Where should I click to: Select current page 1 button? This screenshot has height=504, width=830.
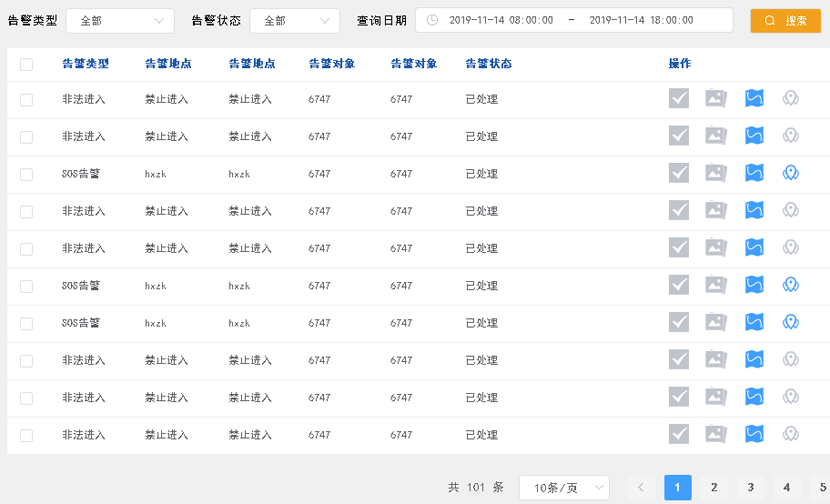coord(678,488)
